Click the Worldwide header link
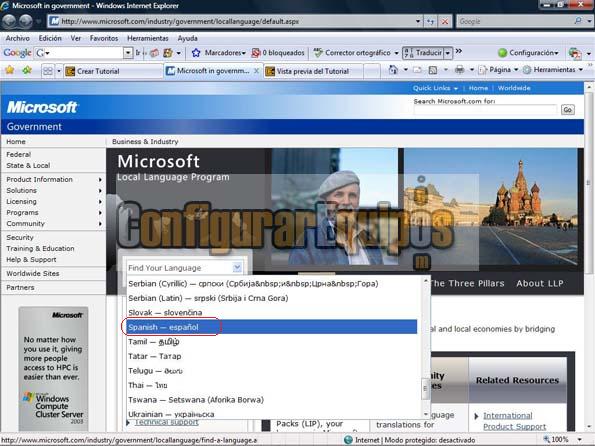Viewport: 595px width, 446px height. pos(514,88)
